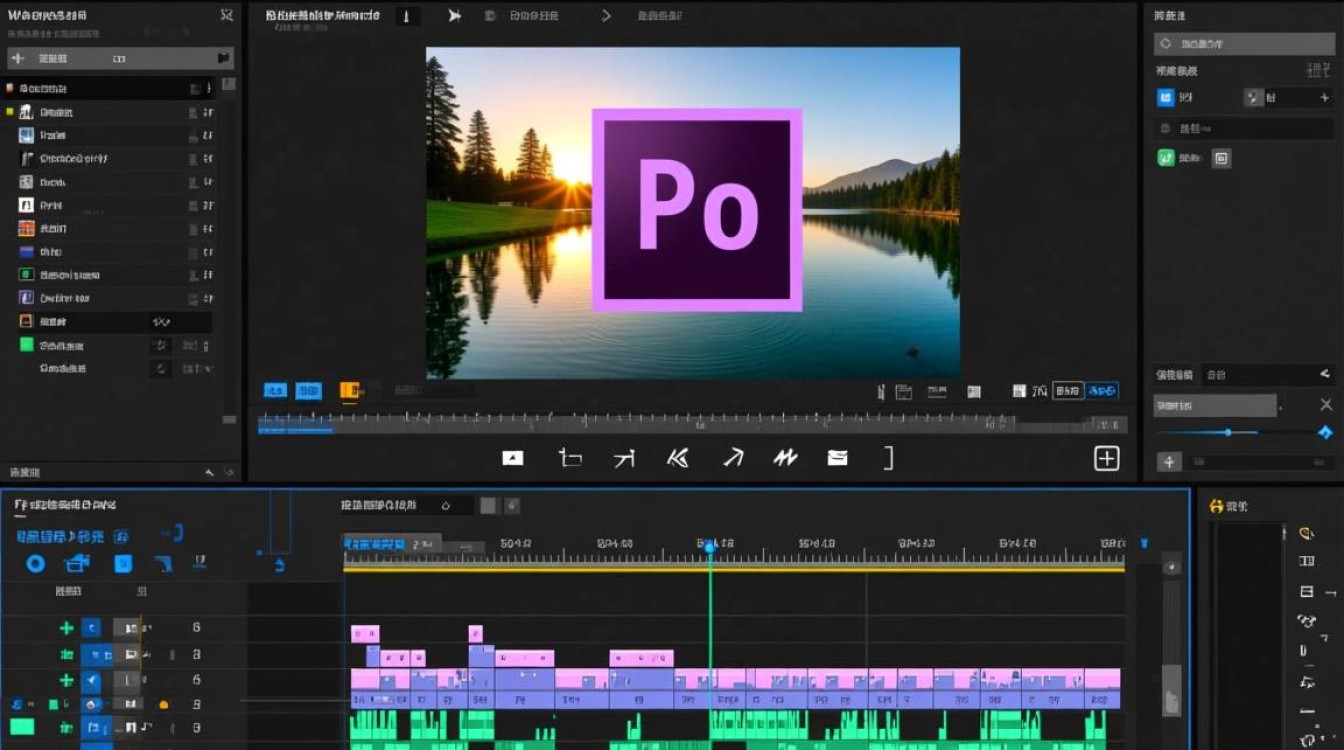
Task: Click the white-outlined button beside the blue-outlined one
Action: [1068, 391]
